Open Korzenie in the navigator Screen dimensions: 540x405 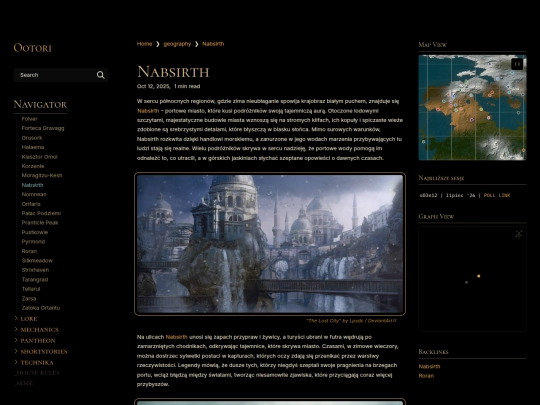[x=33, y=166]
